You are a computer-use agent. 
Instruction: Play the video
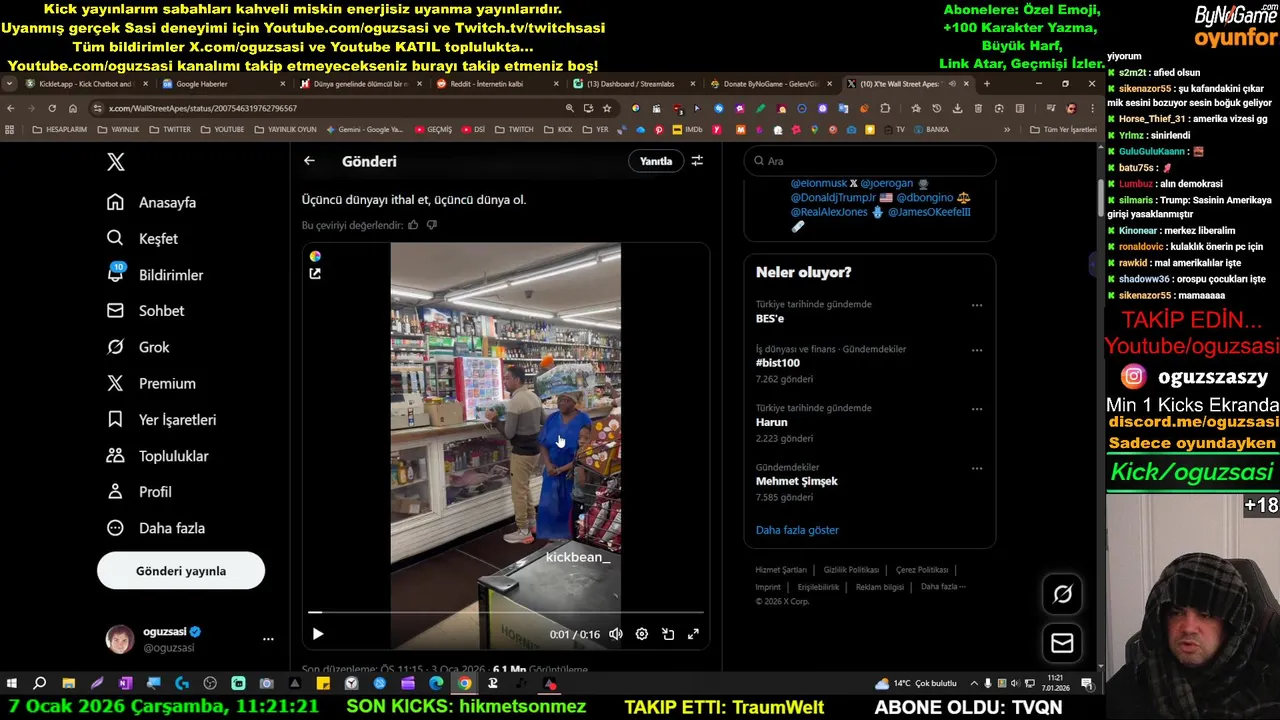coord(318,634)
